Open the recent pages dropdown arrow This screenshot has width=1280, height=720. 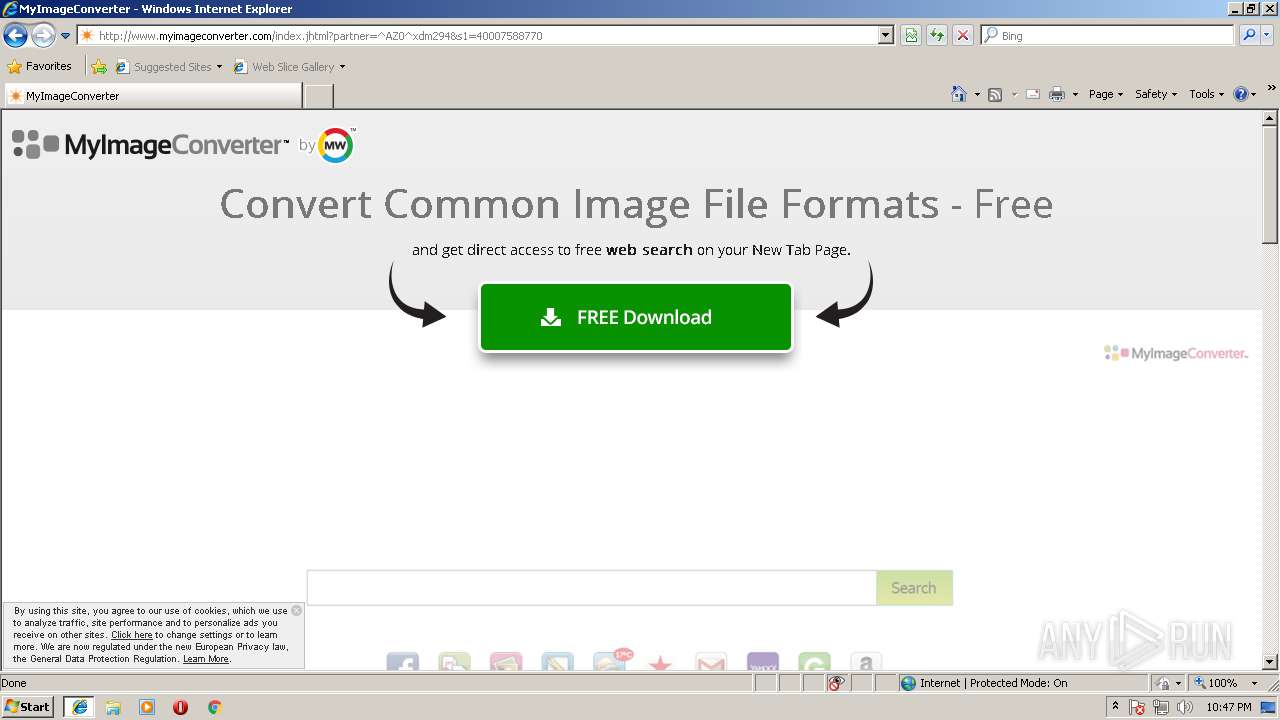coord(66,36)
